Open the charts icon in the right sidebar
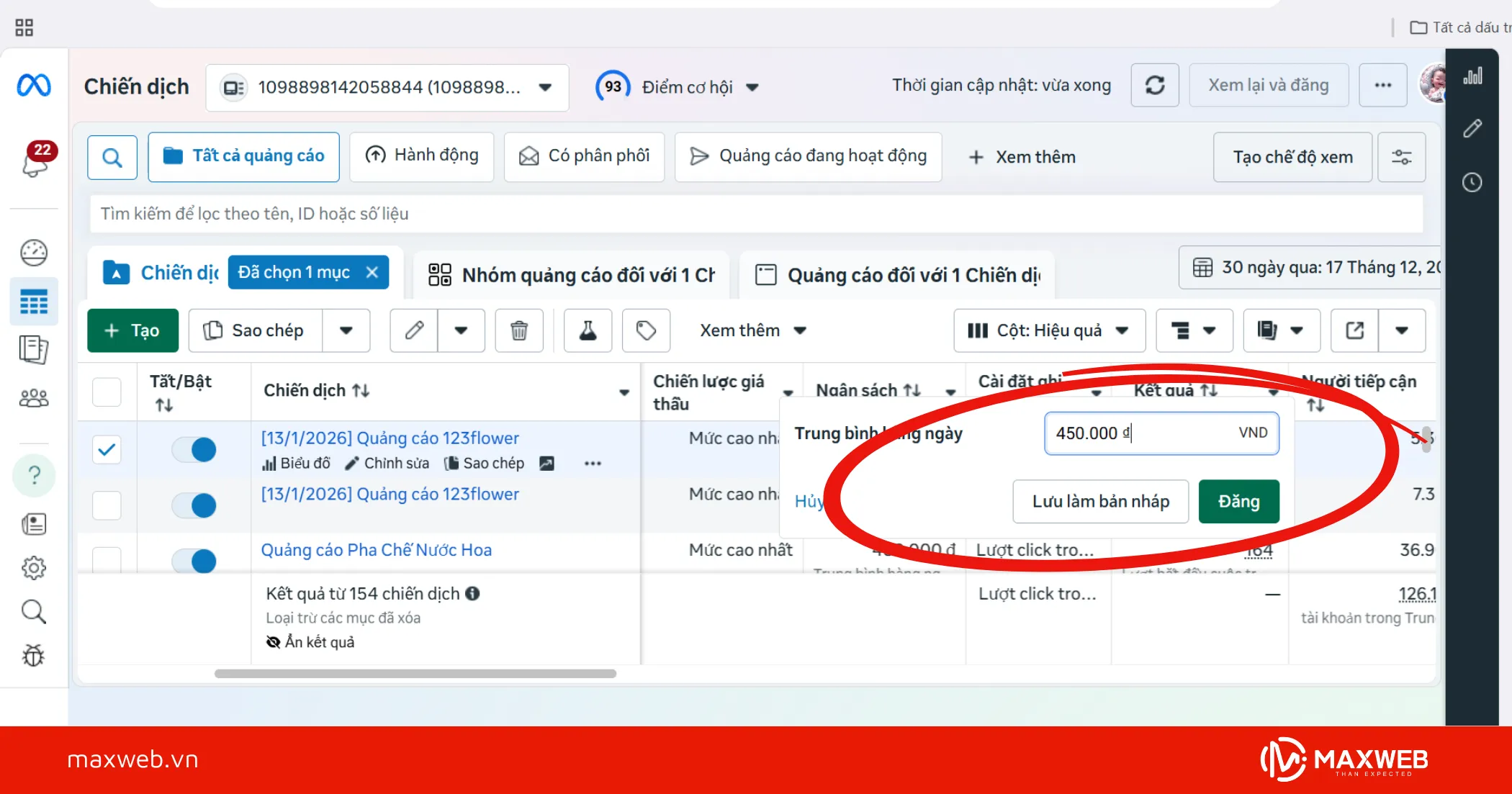 point(1473,76)
